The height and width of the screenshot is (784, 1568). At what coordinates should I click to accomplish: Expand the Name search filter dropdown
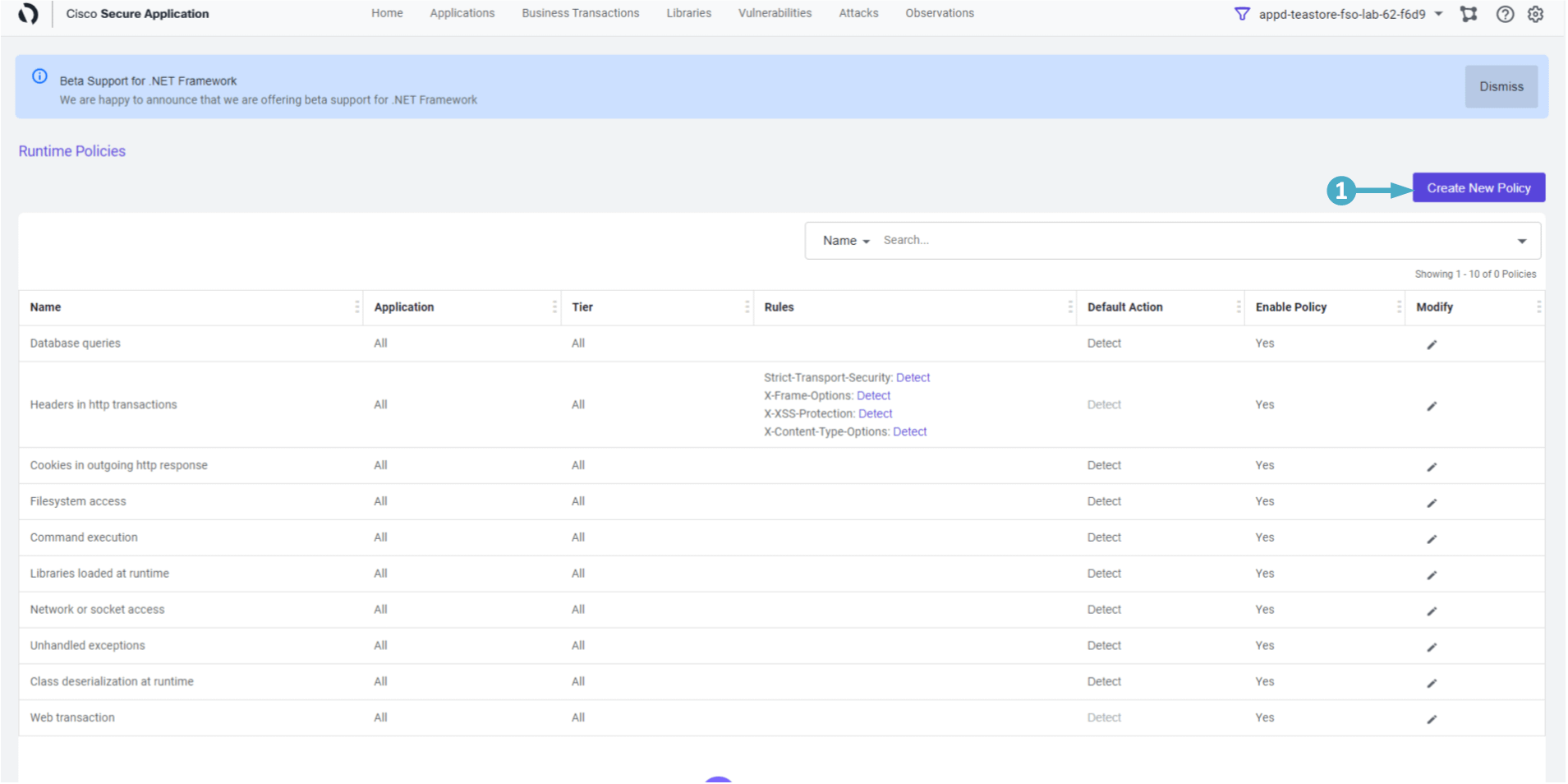(x=846, y=241)
